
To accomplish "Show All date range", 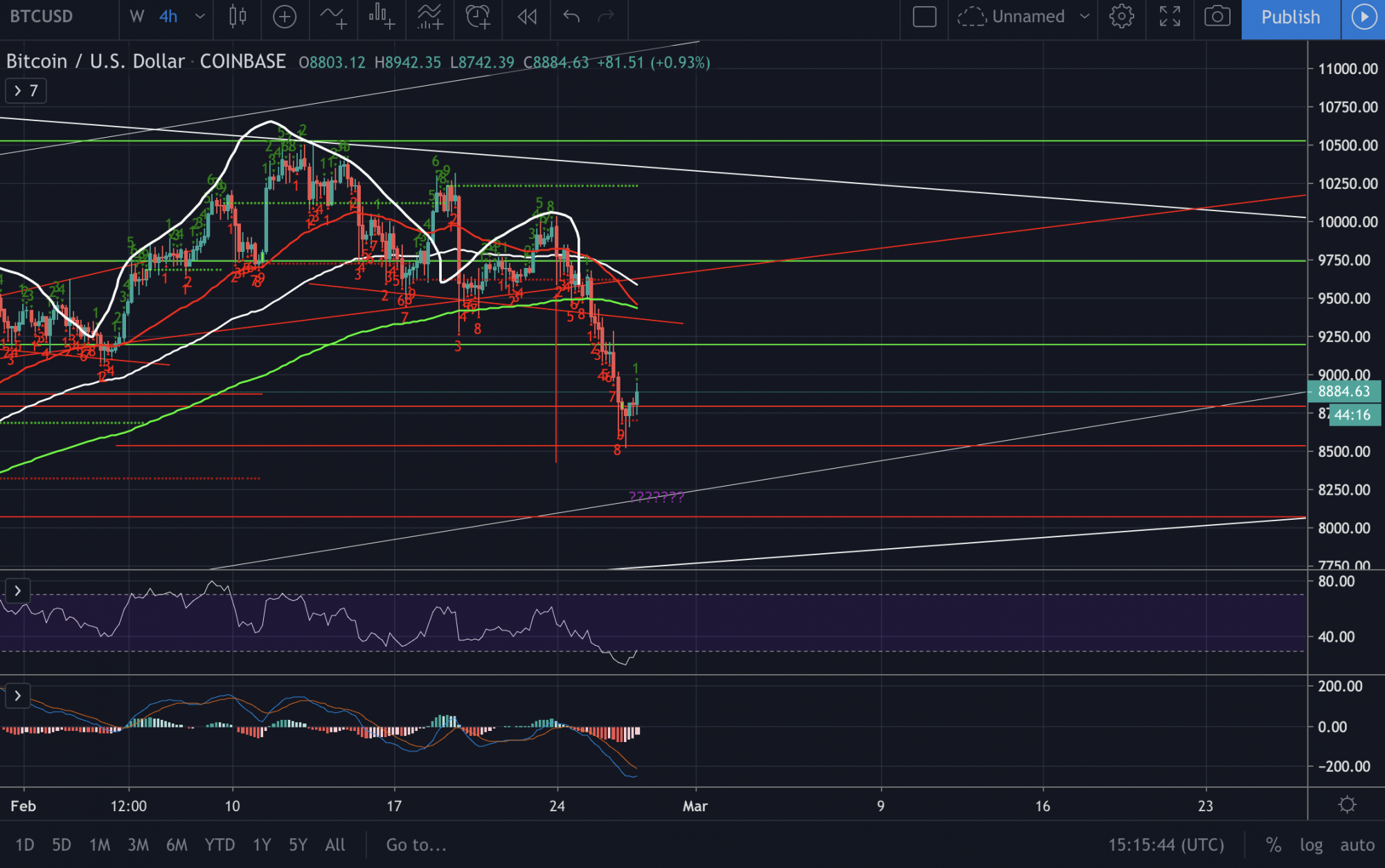I will click(x=335, y=845).
